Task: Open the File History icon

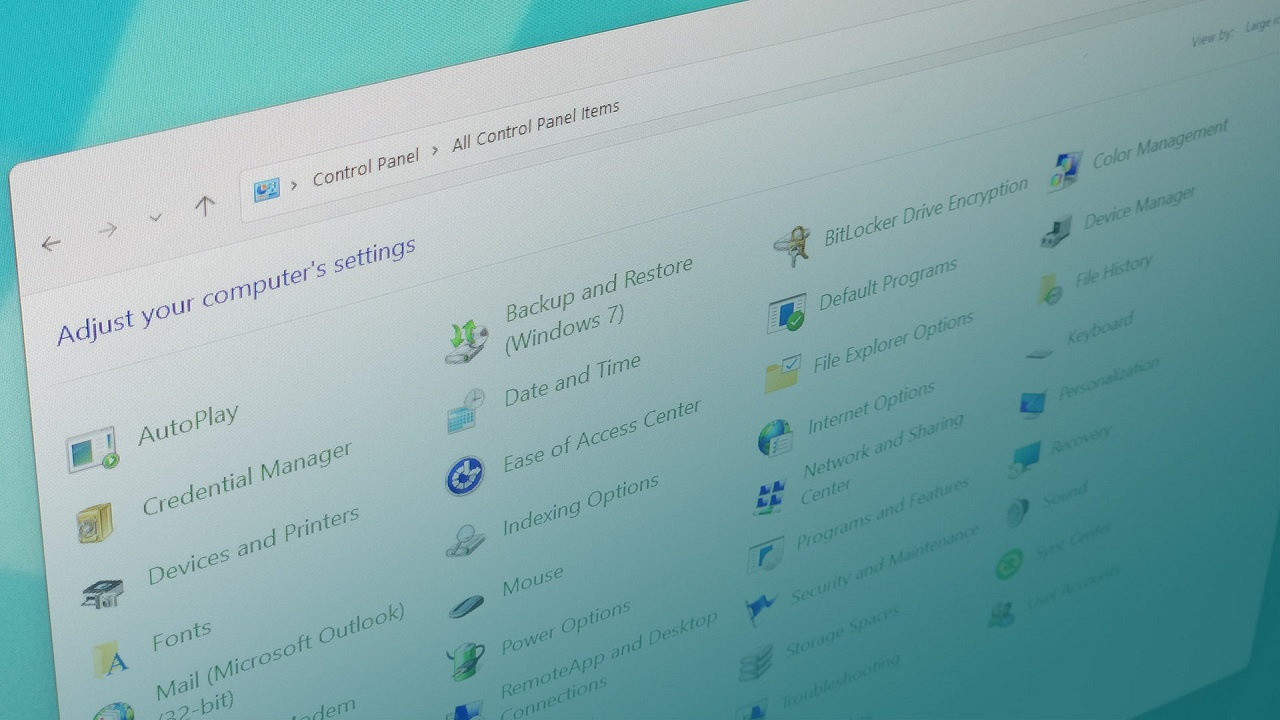Action: [1049, 290]
